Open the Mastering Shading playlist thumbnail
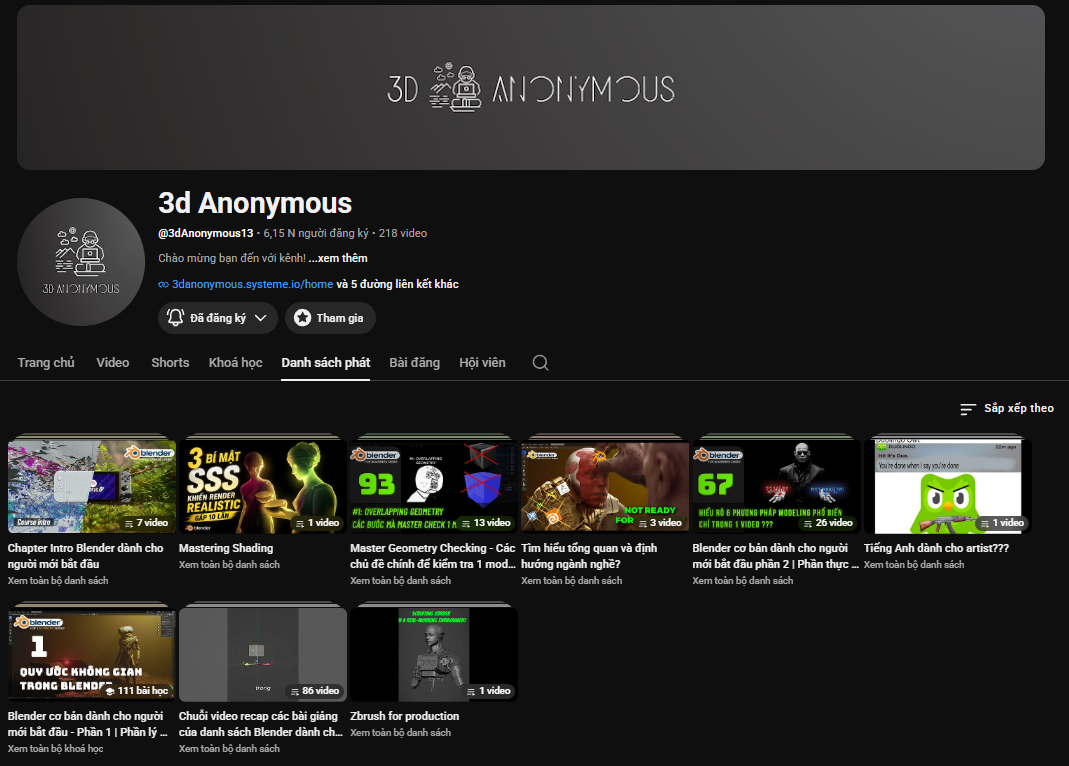 click(x=262, y=486)
